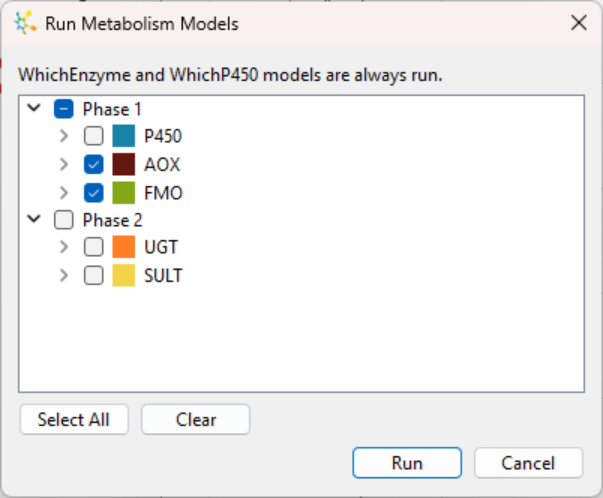Screen dimensions: 603x498
Task: Click the FMO green color swatch
Action: click(123, 193)
